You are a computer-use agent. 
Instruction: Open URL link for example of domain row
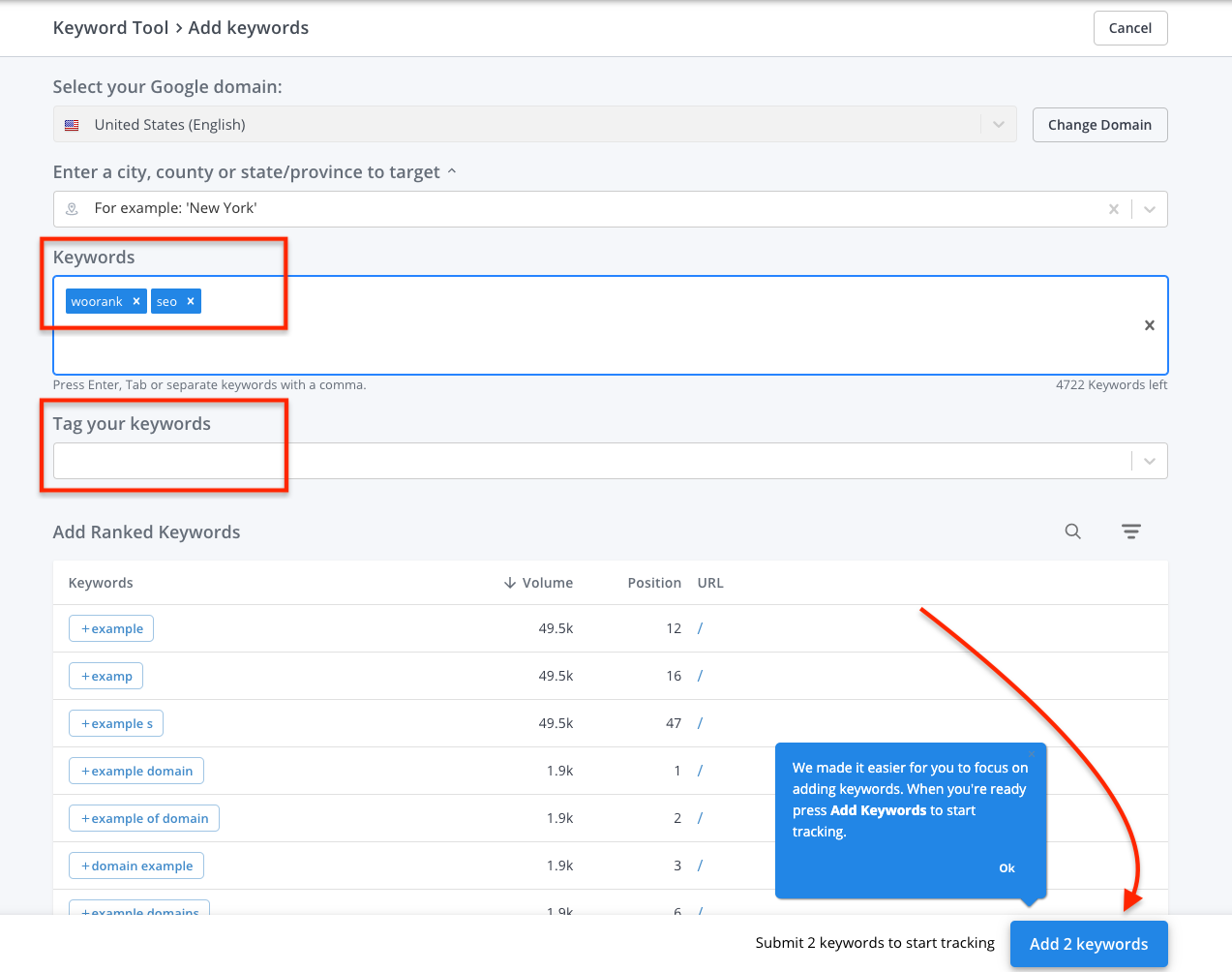(x=700, y=818)
